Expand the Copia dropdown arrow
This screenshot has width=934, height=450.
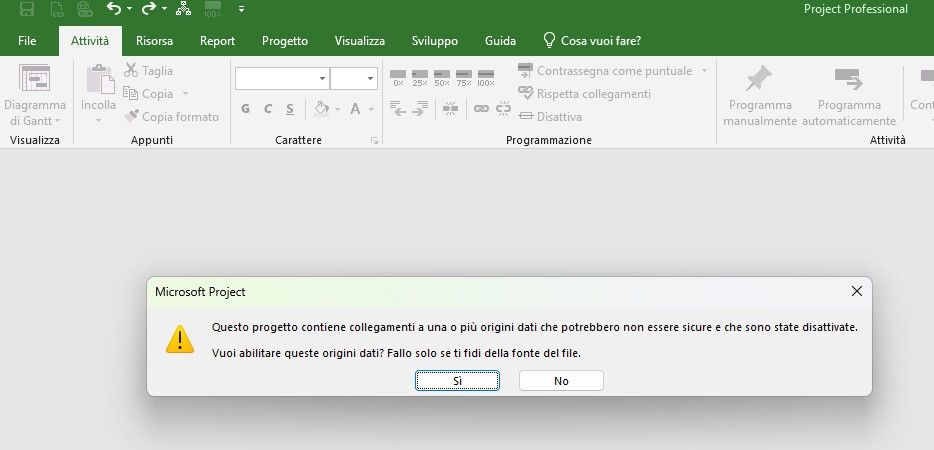click(x=185, y=94)
